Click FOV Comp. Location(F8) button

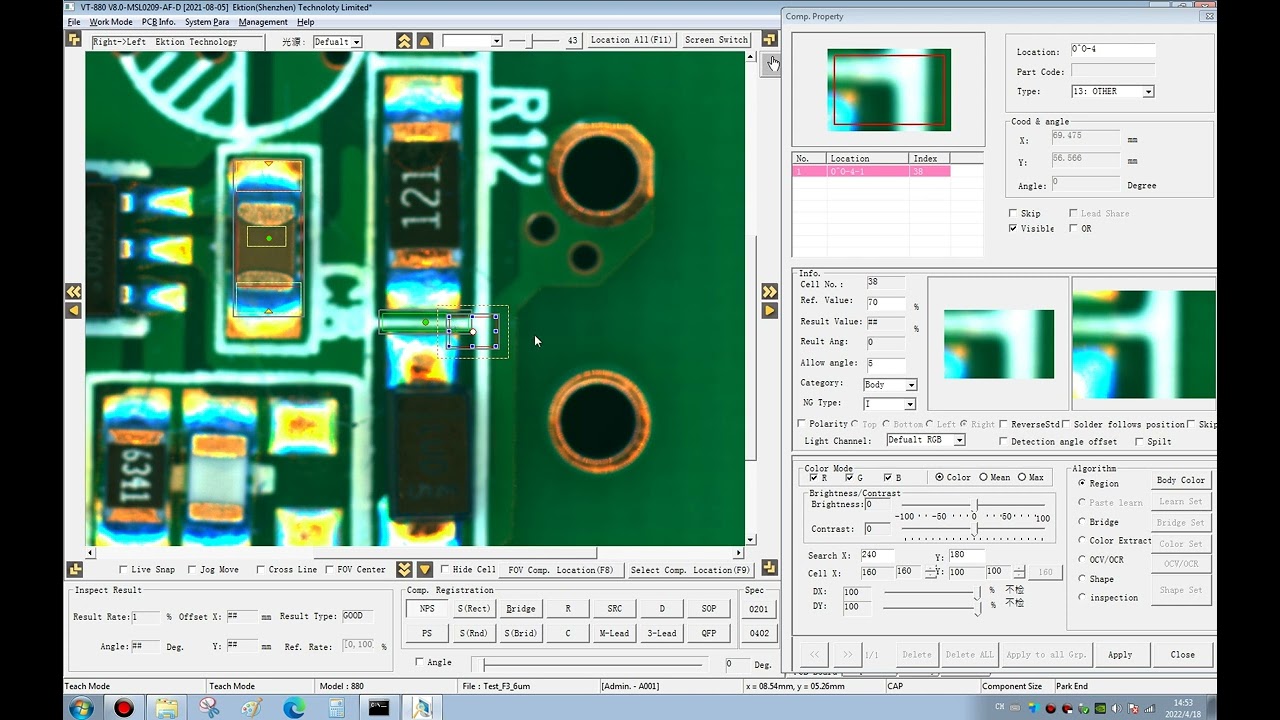tap(561, 570)
